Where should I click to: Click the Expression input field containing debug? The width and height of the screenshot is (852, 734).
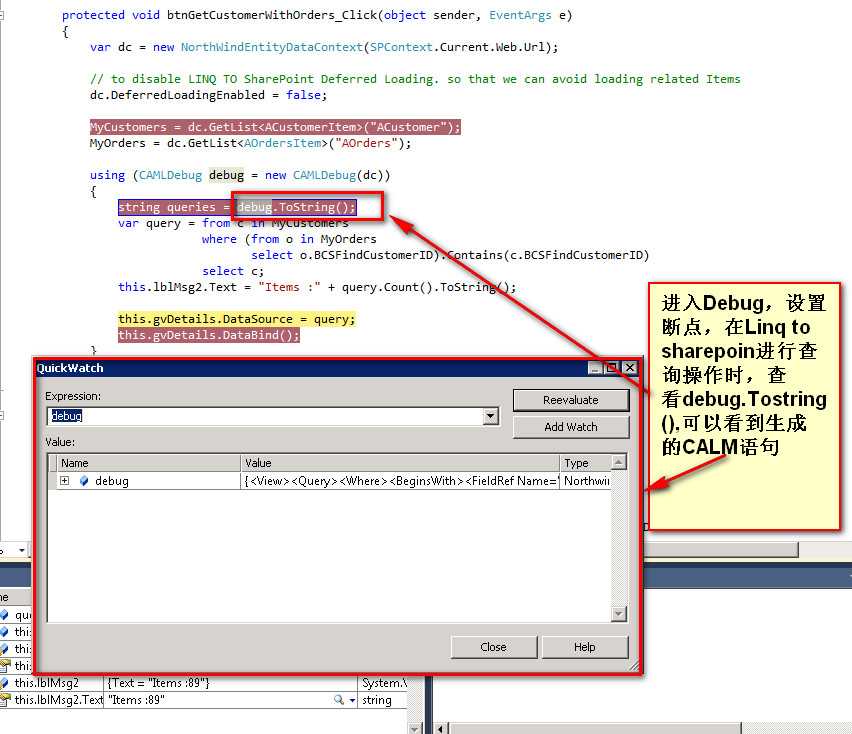(265, 416)
